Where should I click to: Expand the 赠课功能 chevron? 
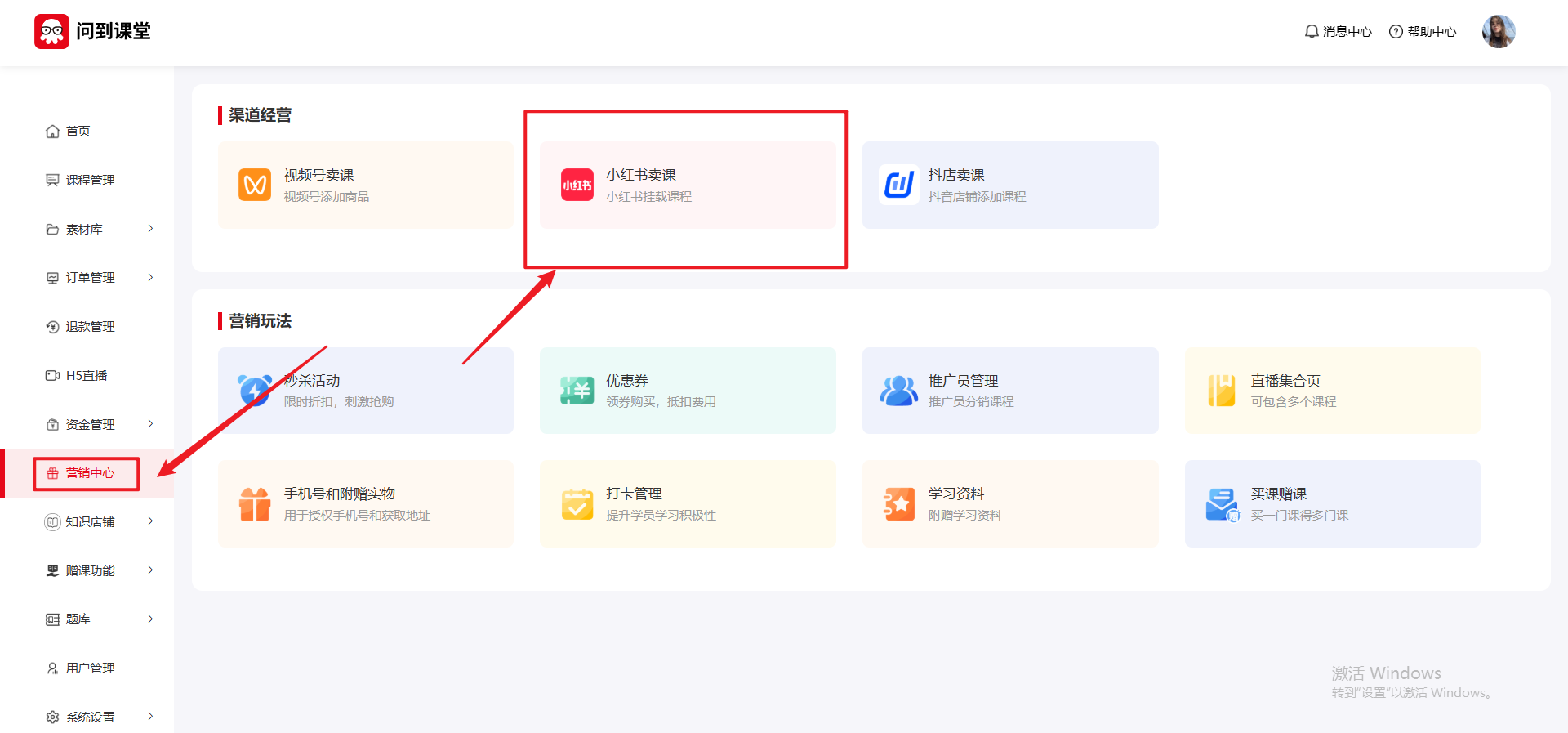(x=150, y=570)
